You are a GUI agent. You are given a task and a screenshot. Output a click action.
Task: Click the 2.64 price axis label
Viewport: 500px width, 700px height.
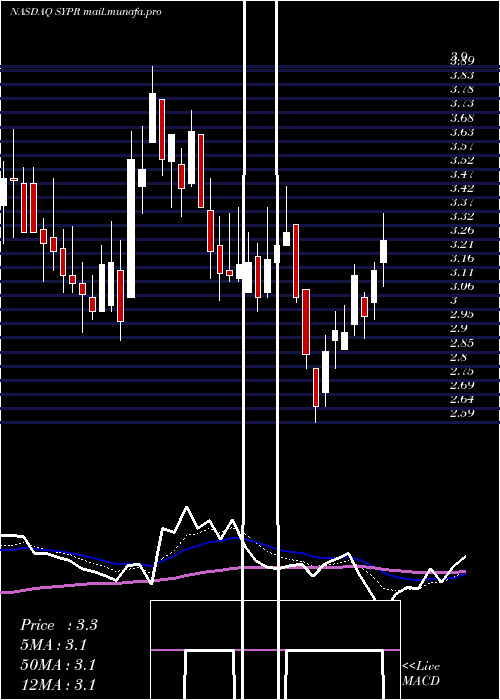[462, 400]
